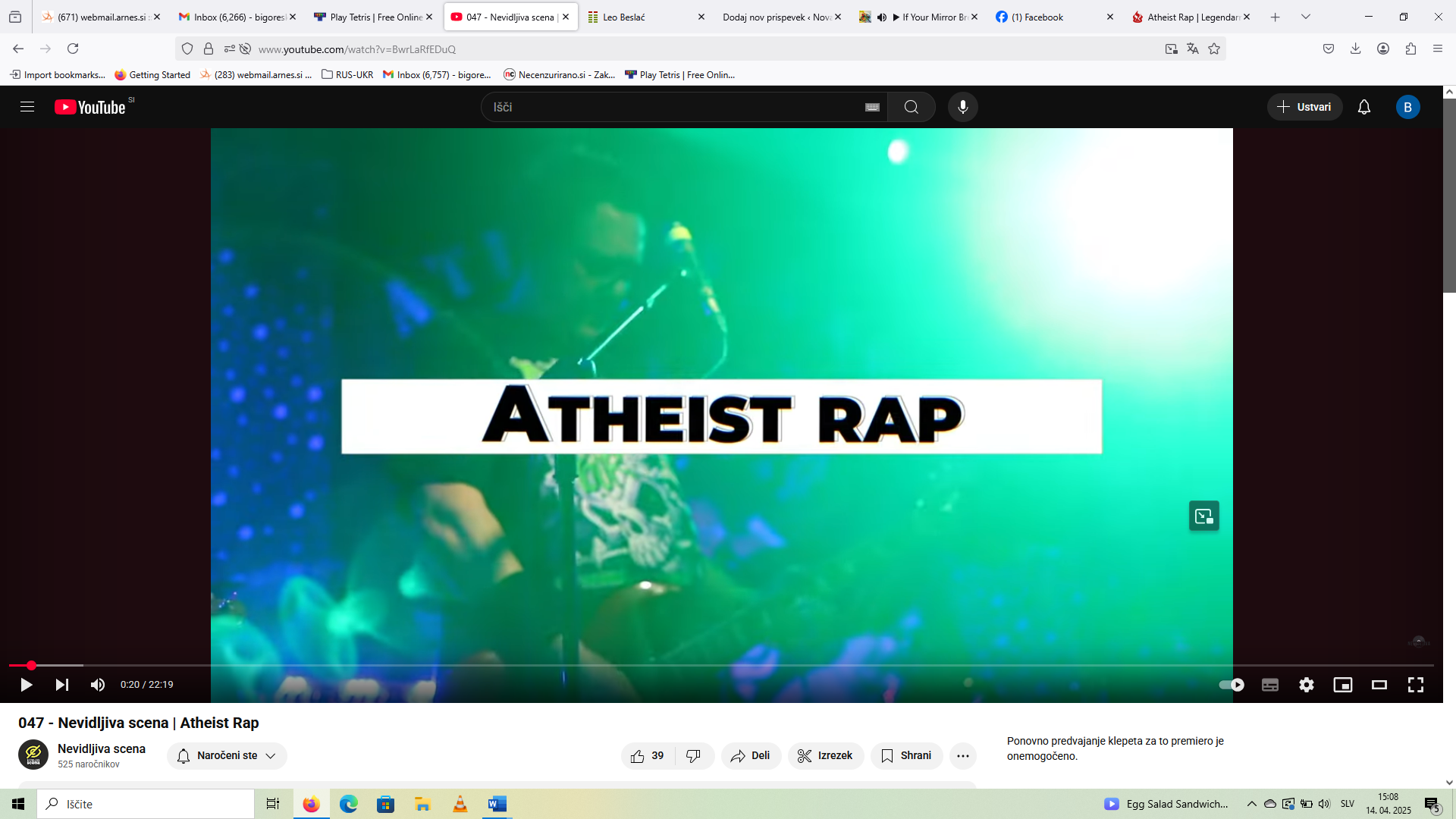Open more actions three-dot menu
This screenshot has width=1456, height=819.
(x=962, y=756)
